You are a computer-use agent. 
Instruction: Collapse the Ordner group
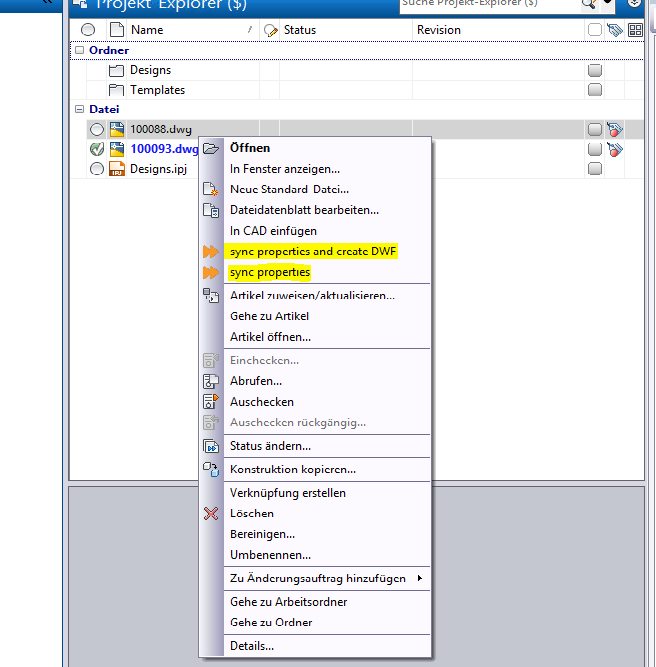pyautogui.click(x=79, y=50)
